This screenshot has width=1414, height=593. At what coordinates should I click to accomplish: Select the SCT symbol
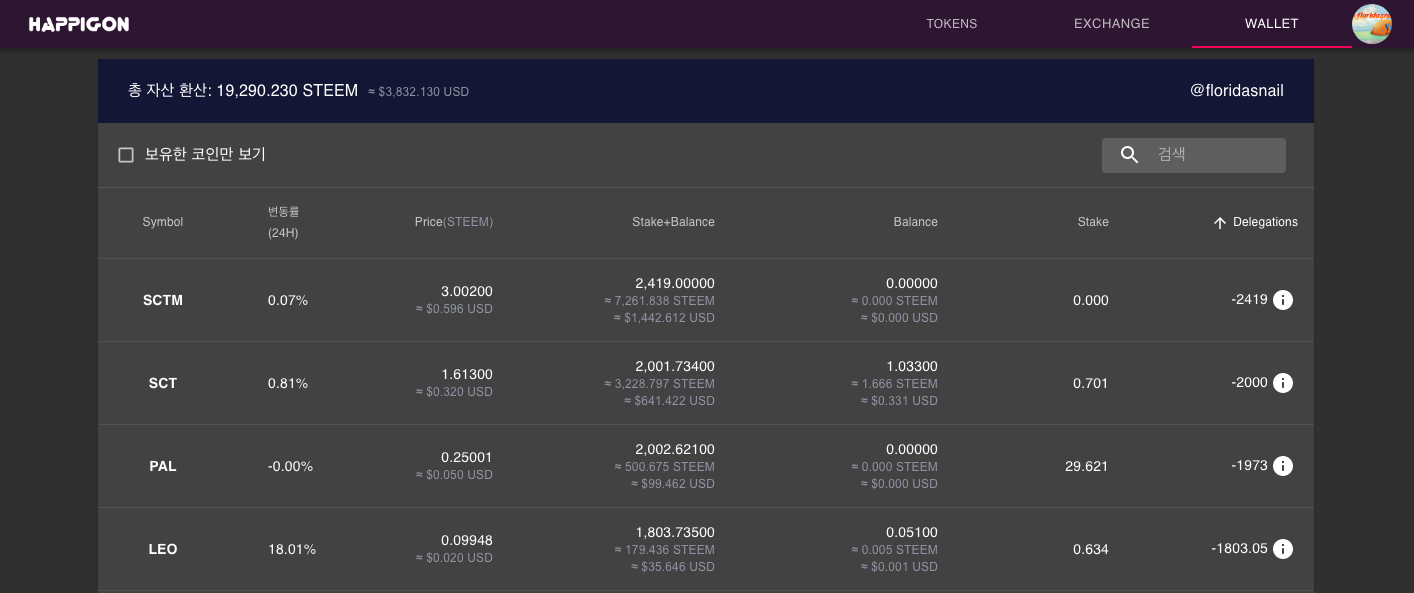(163, 383)
